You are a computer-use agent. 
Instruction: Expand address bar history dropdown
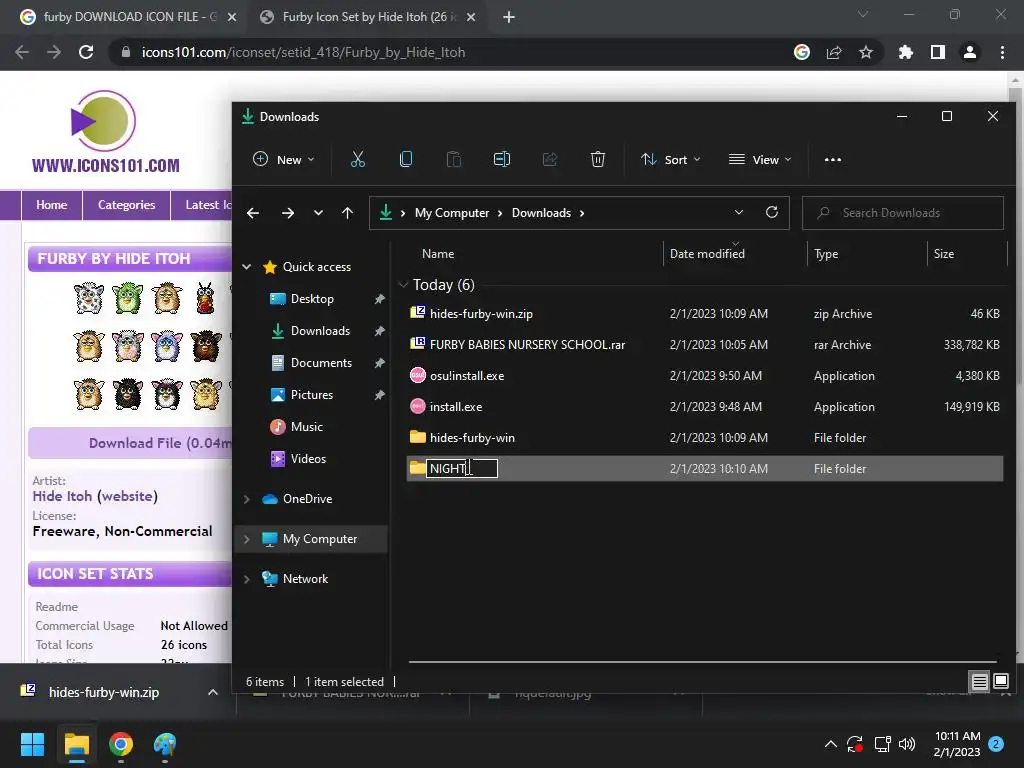pos(739,212)
